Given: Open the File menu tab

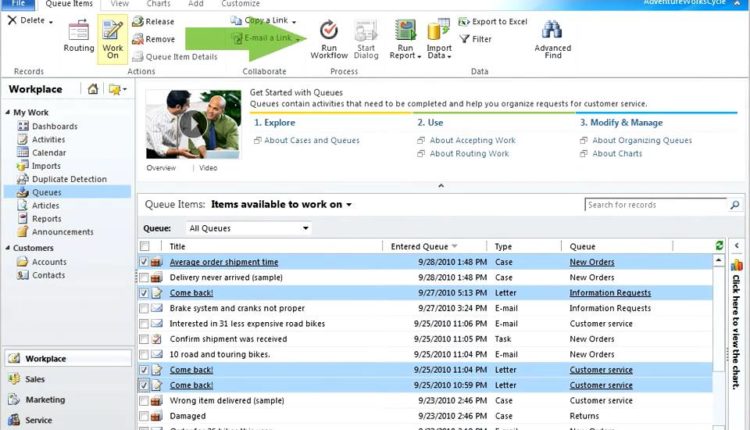Looking at the screenshot, I should point(19,4).
